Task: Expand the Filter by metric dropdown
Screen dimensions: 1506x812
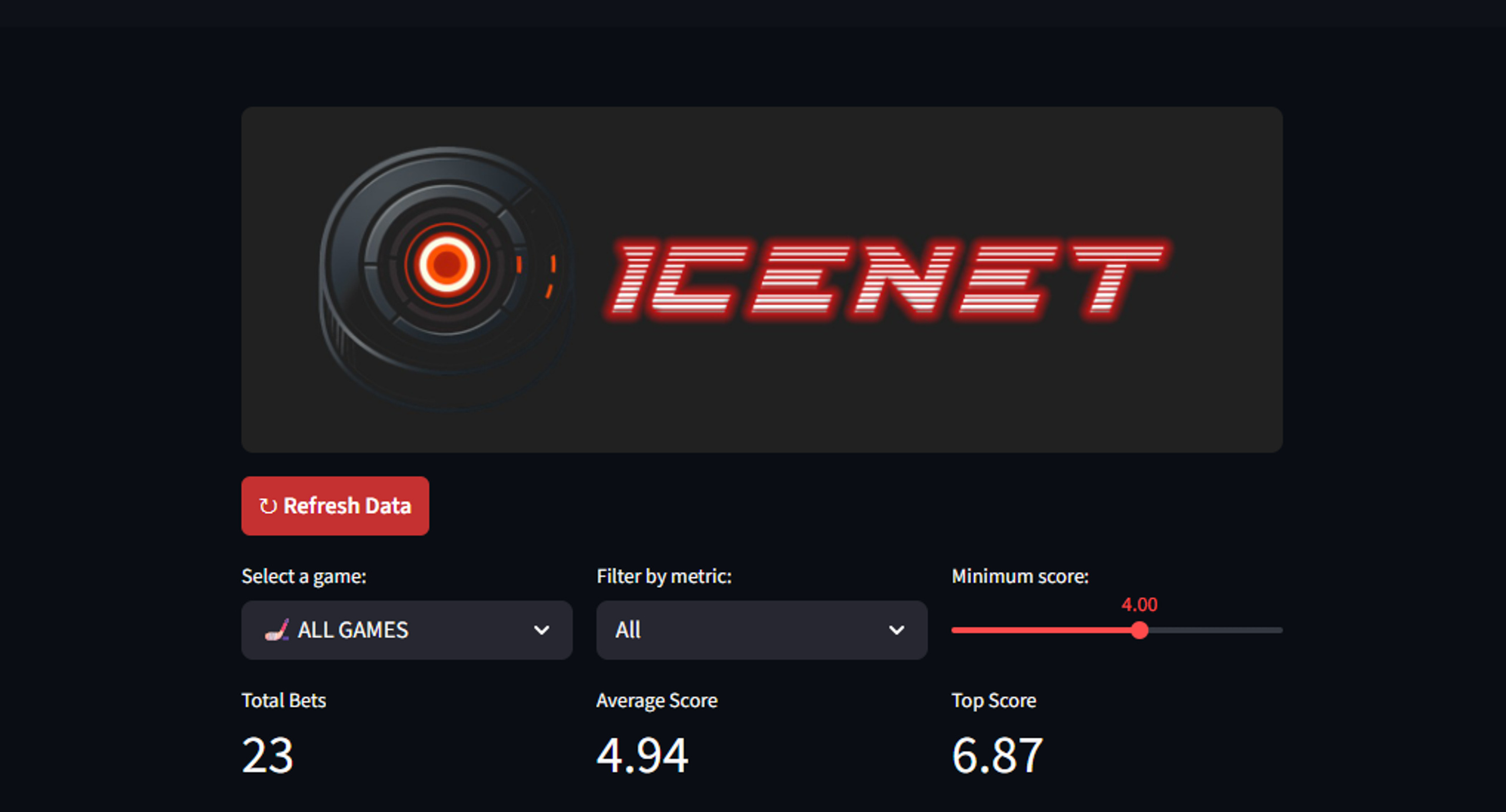Action: click(762, 630)
